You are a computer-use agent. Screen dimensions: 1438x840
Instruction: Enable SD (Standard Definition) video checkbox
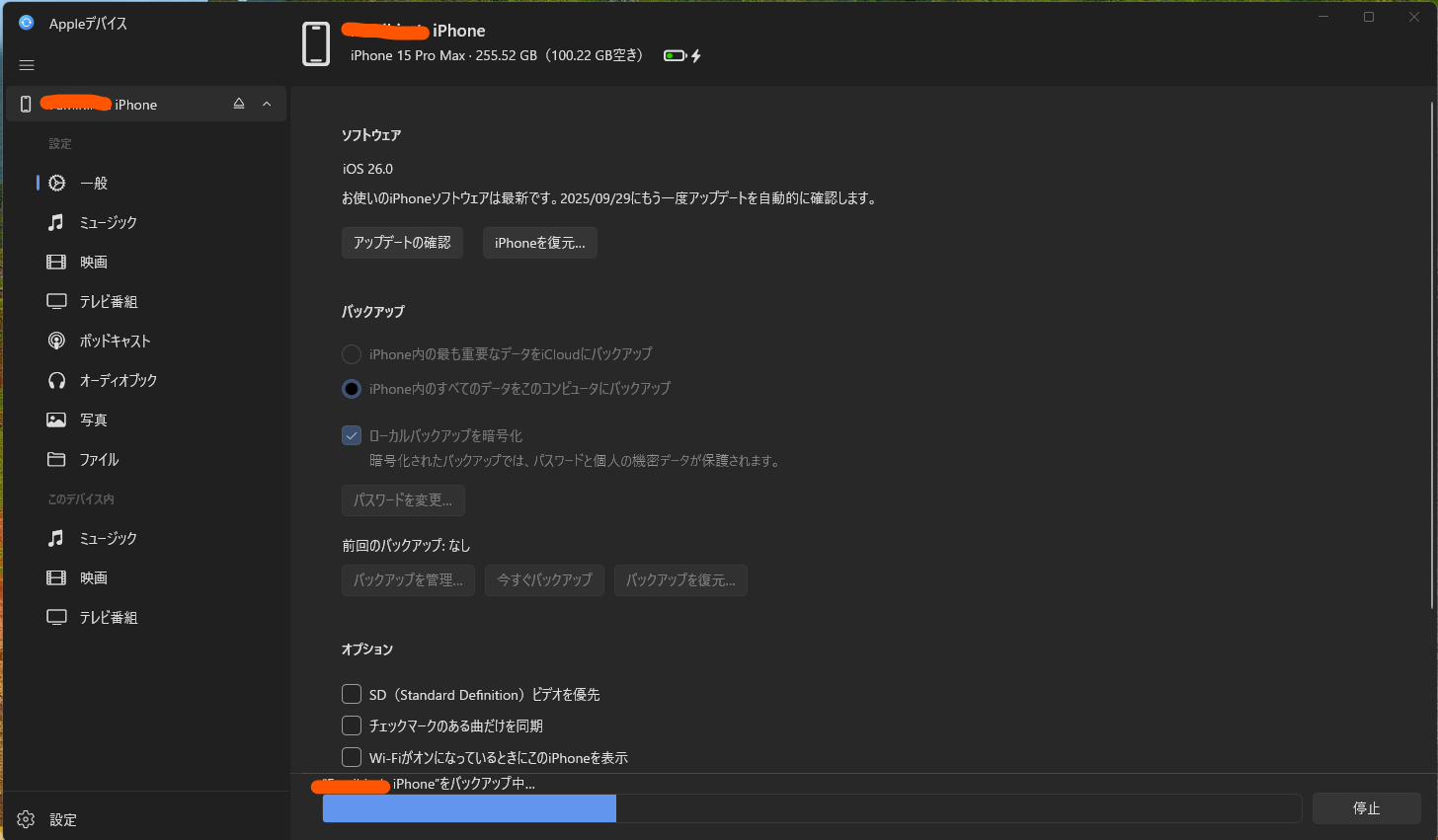(x=352, y=694)
